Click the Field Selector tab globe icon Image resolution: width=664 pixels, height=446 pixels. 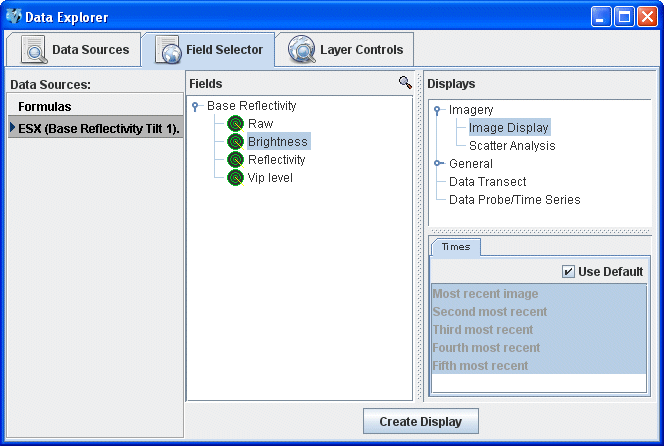[x=168, y=50]
